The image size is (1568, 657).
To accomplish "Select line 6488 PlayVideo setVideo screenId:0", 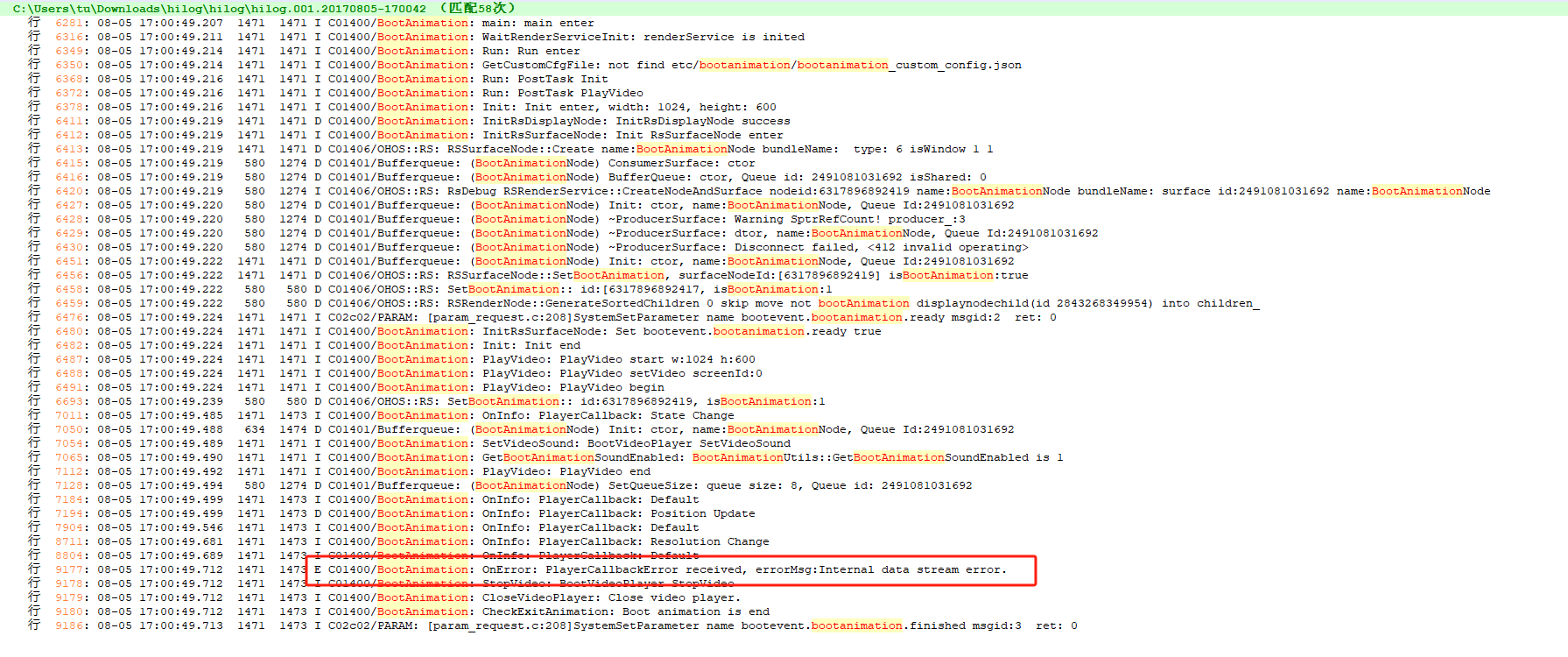I will (x=395, y=373).
